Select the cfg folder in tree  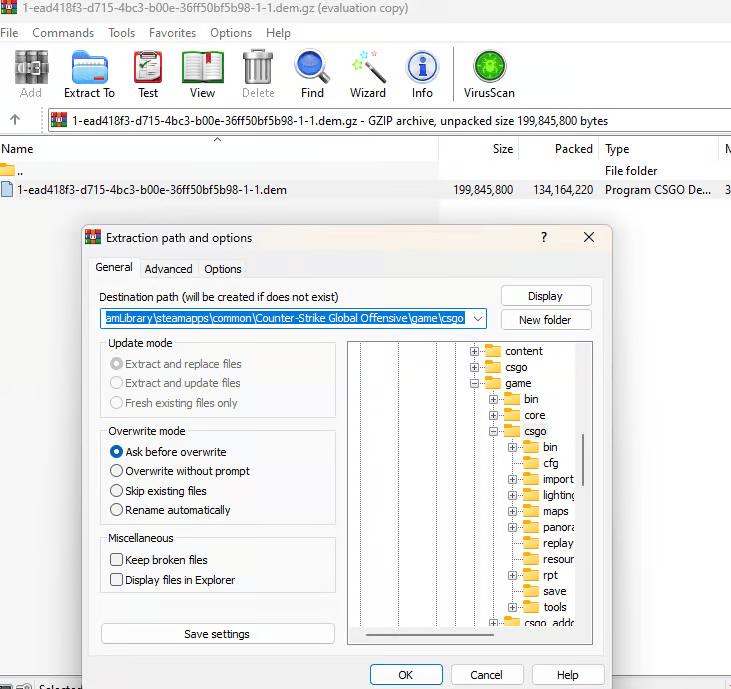(551, 463)
